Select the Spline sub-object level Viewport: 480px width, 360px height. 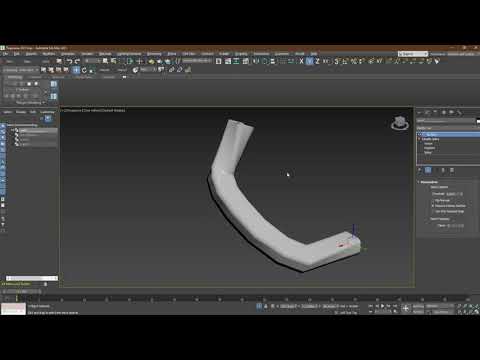pos(428,152)
